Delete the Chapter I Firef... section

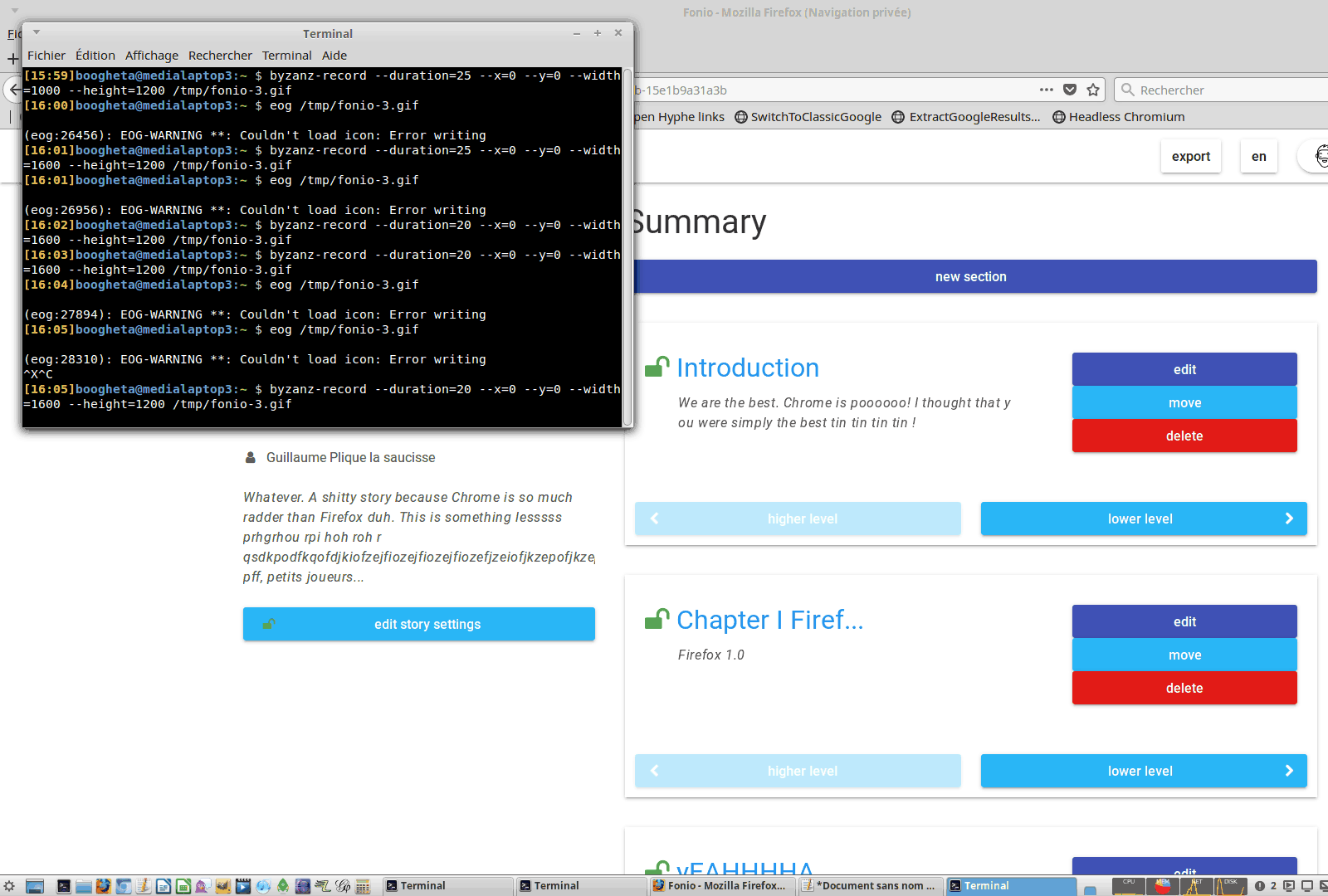[x=1184, y=688]
